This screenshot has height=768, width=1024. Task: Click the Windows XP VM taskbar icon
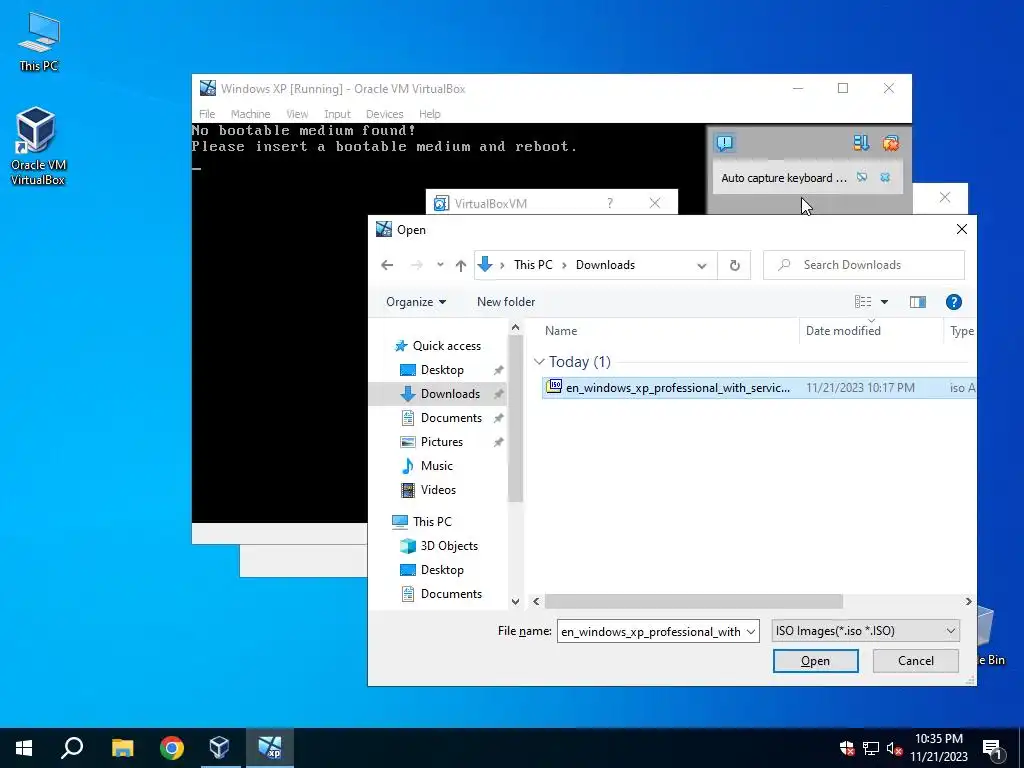[x=269, y=748]
